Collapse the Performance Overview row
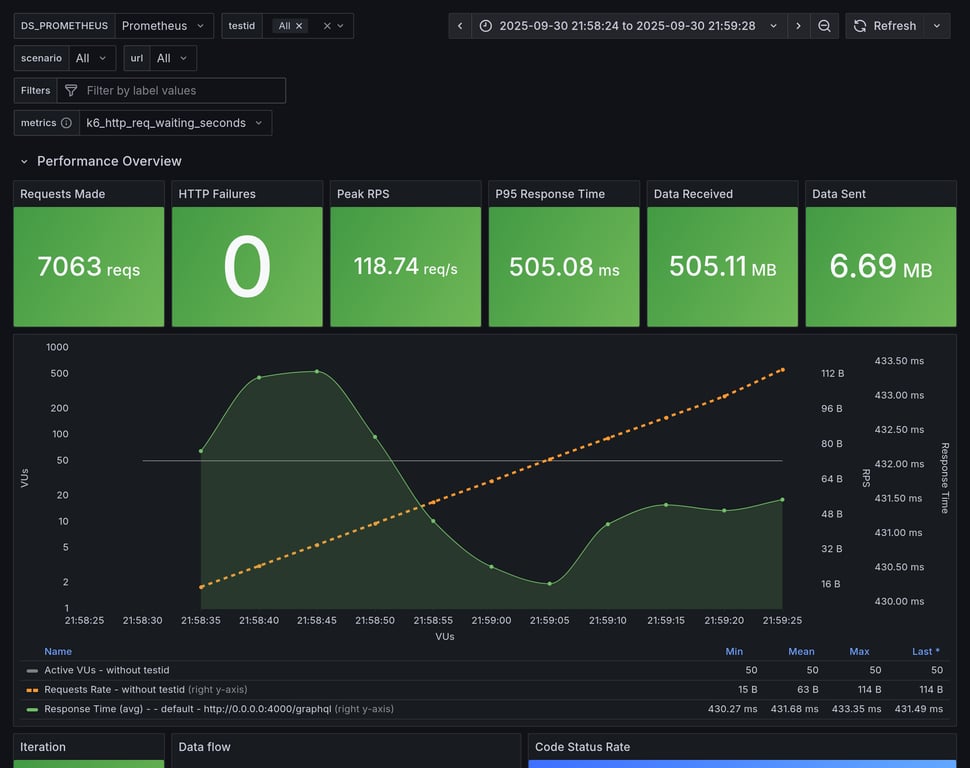Image resolution: width=970 pixels, height=768 pixels. coord(24,161)
